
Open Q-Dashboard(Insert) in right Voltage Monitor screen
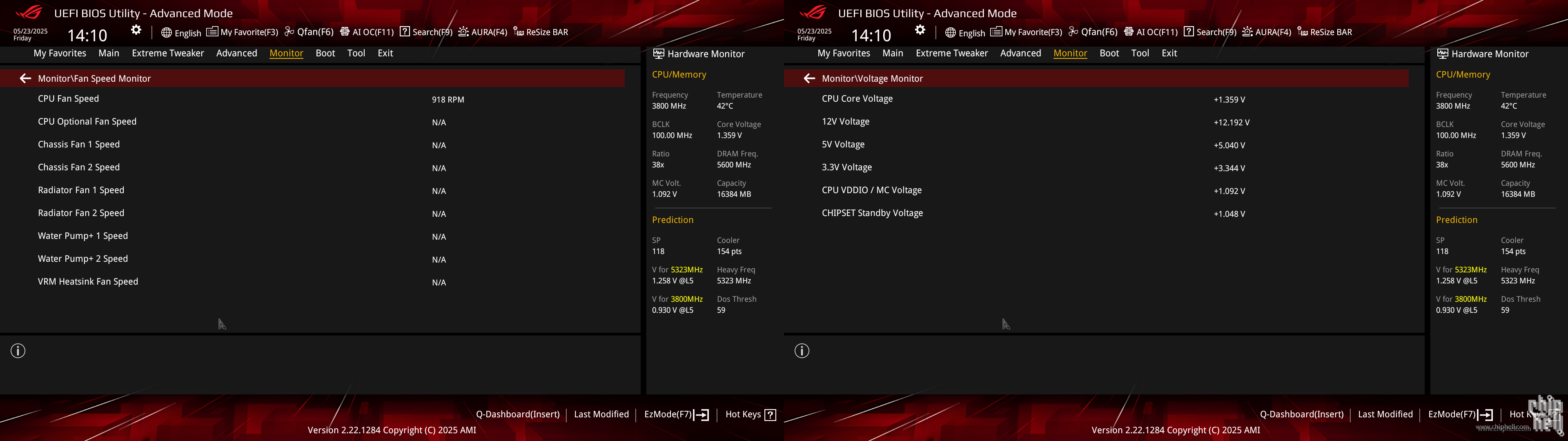[x=1301, y=414]
